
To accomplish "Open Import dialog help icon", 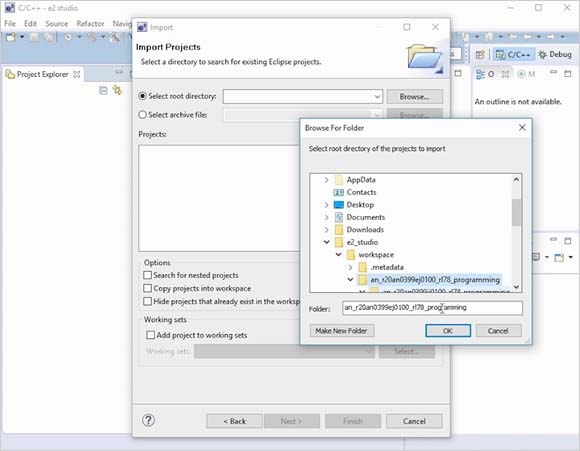I will tap(148, 420).
